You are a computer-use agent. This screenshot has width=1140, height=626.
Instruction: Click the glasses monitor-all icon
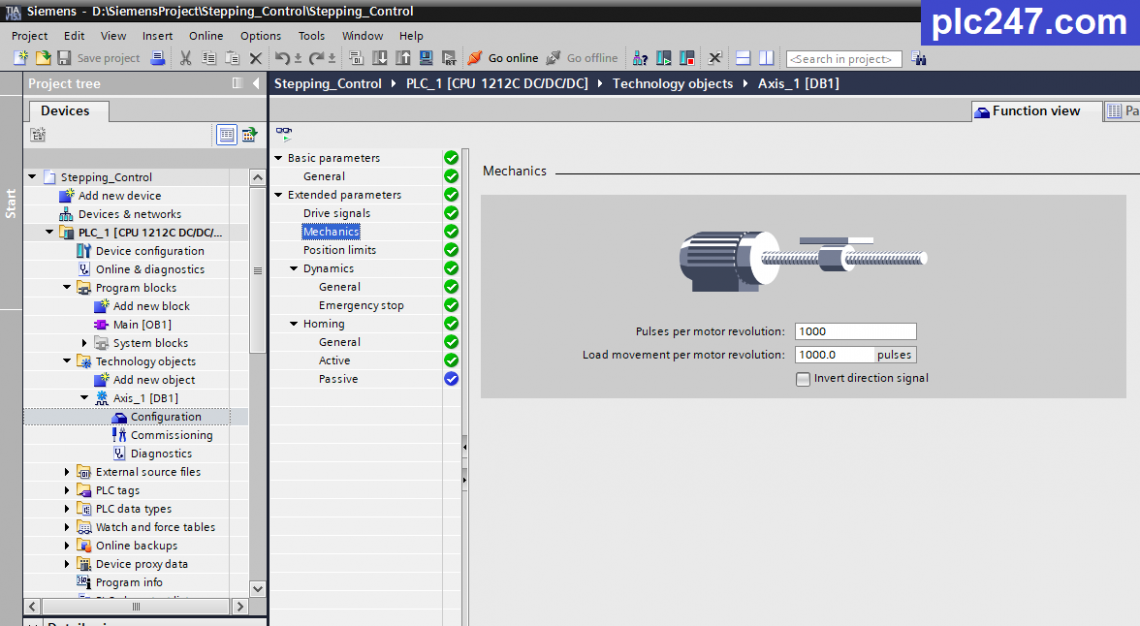284,133
